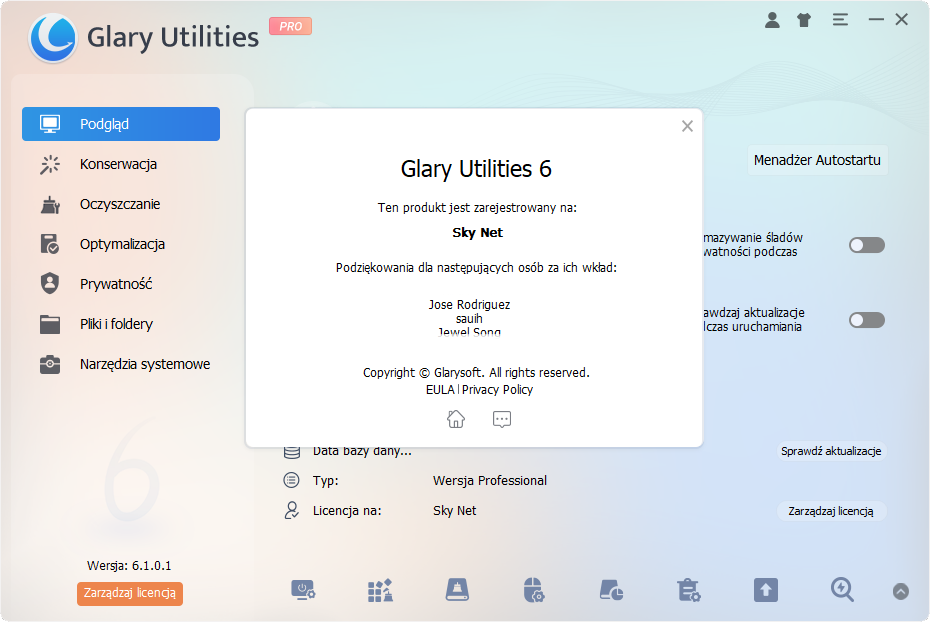The image size is (930, 622).
Task: Switch to Oczyszczanie section
Action: pyautogui.click(x=121, y=205)
